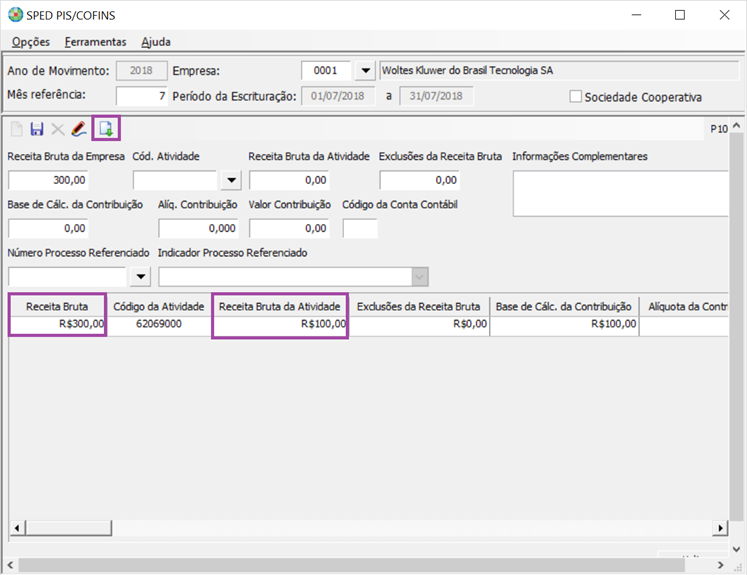Select the 62069000 activity code cell
The height and width of the screenshot is (575, 747).
point(159,324)
